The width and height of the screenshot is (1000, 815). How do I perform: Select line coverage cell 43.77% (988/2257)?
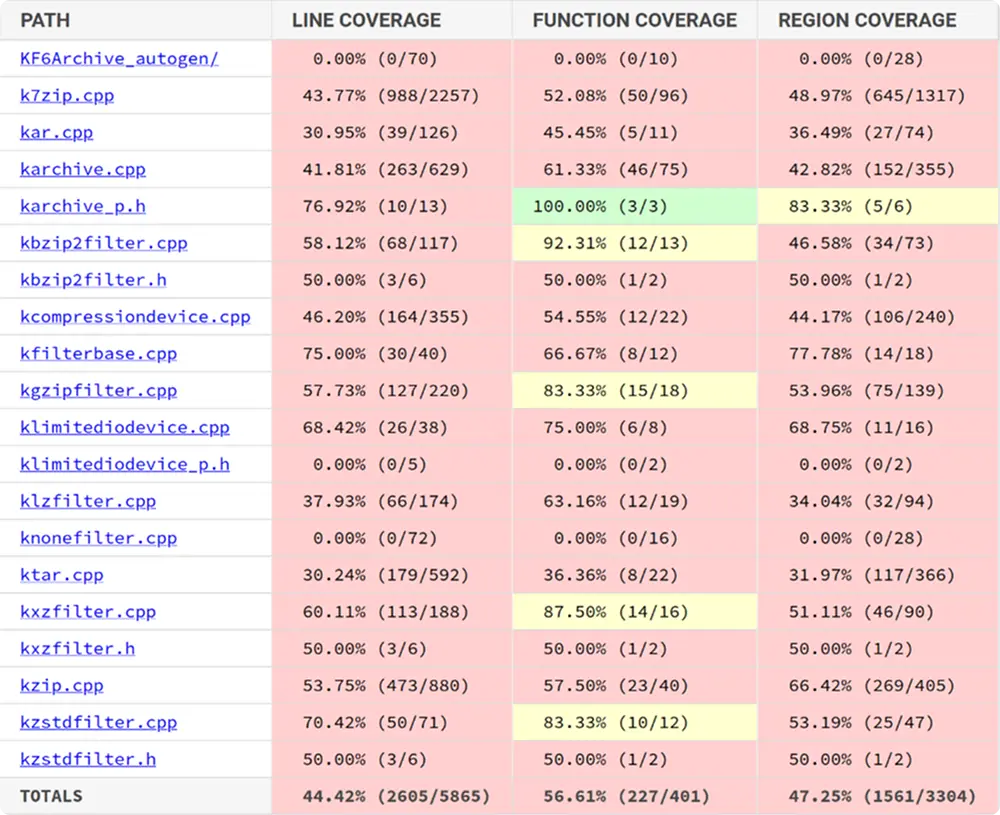click(391, 96)
